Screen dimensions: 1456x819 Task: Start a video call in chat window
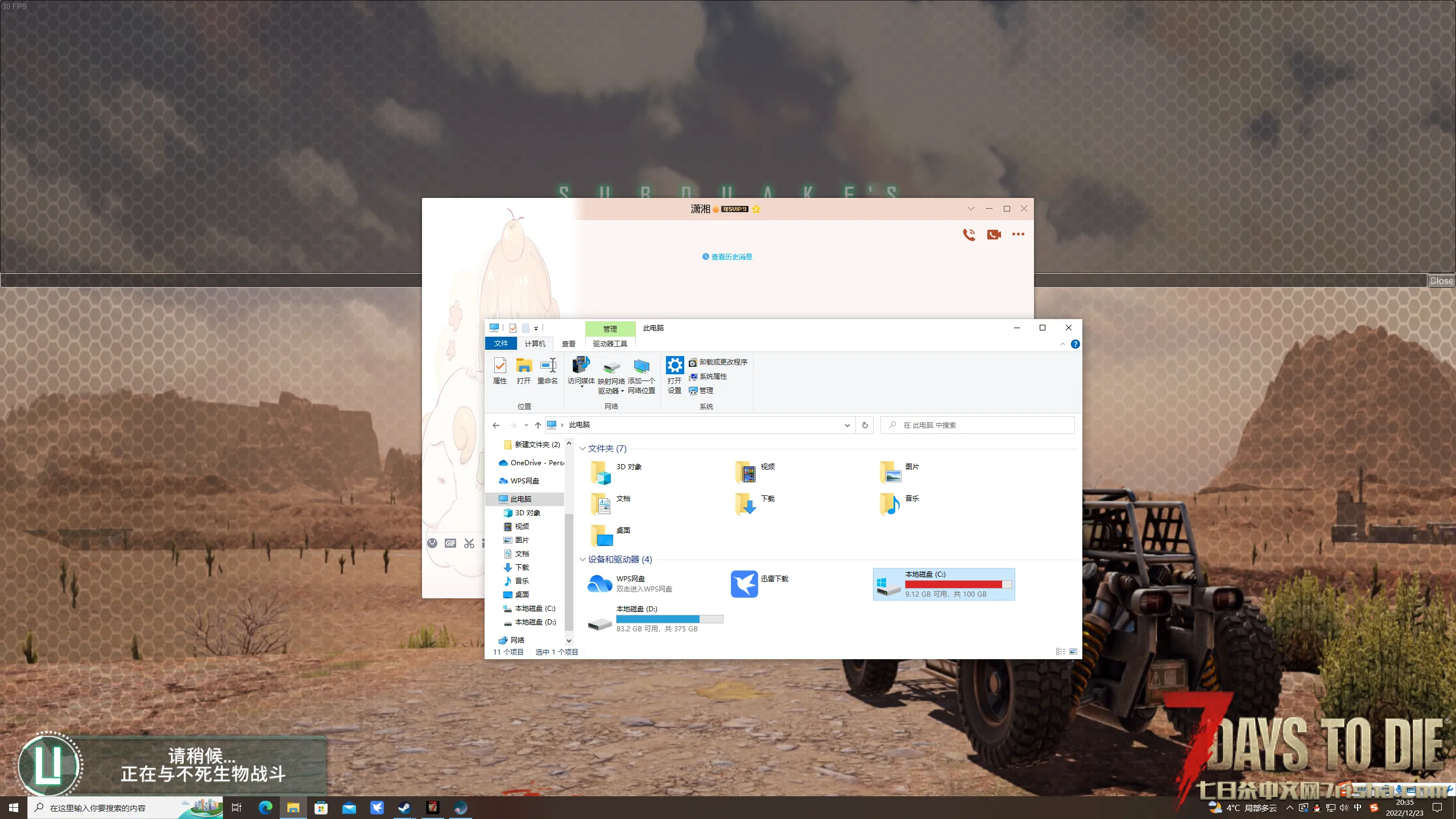[x=994, y=234]
